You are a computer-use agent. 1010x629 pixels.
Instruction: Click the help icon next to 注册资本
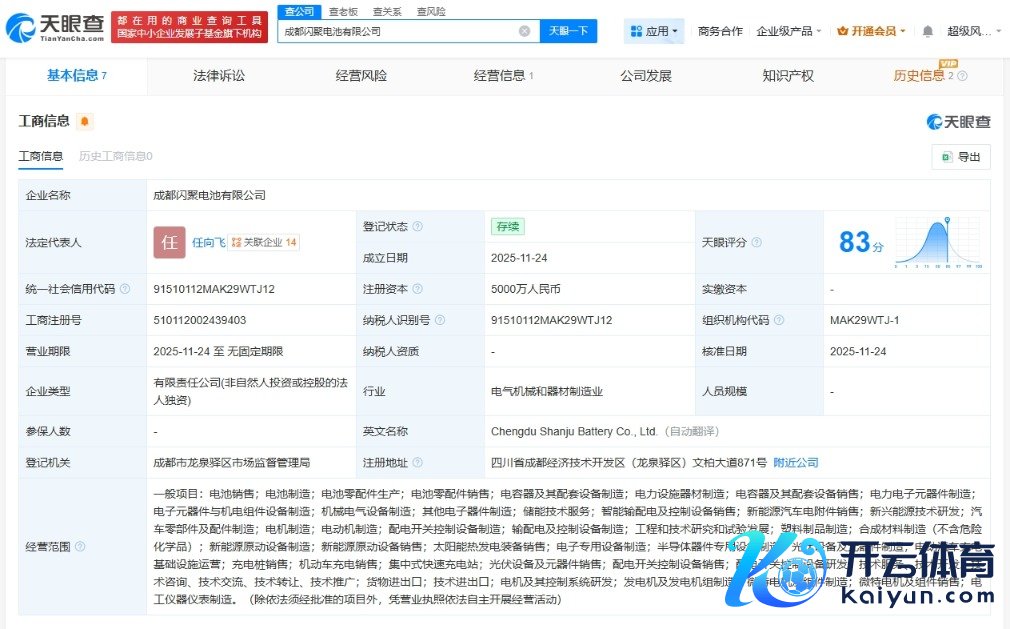[x=417, y=289]
